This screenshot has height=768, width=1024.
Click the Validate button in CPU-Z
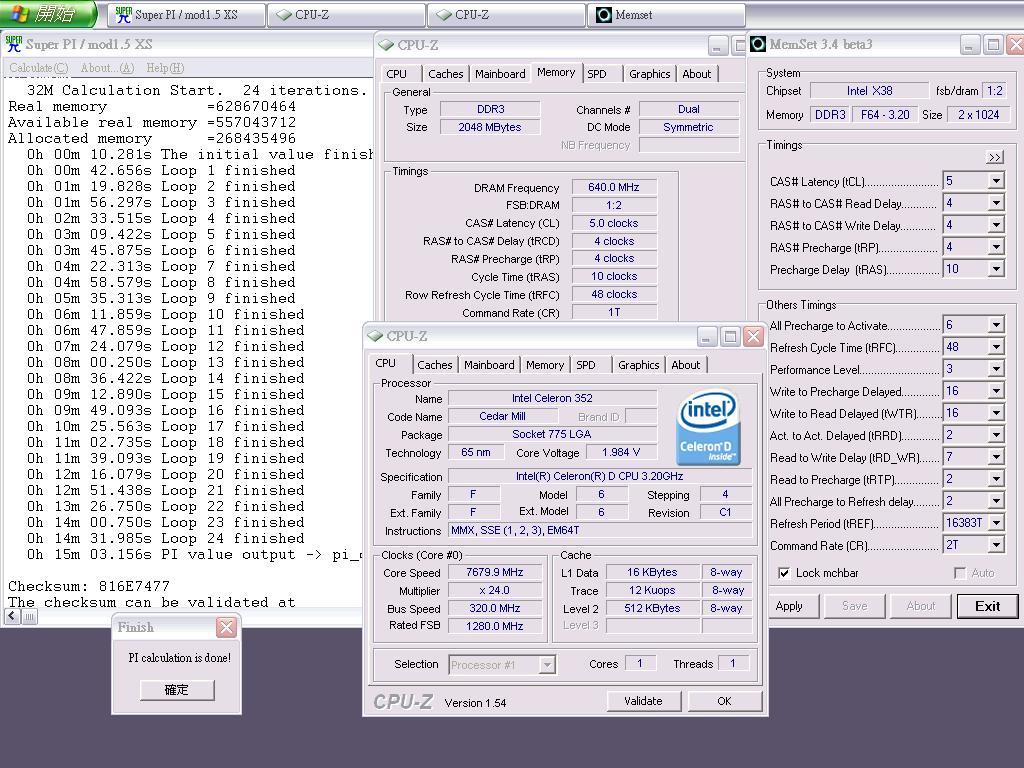click(x=643, y=701)
